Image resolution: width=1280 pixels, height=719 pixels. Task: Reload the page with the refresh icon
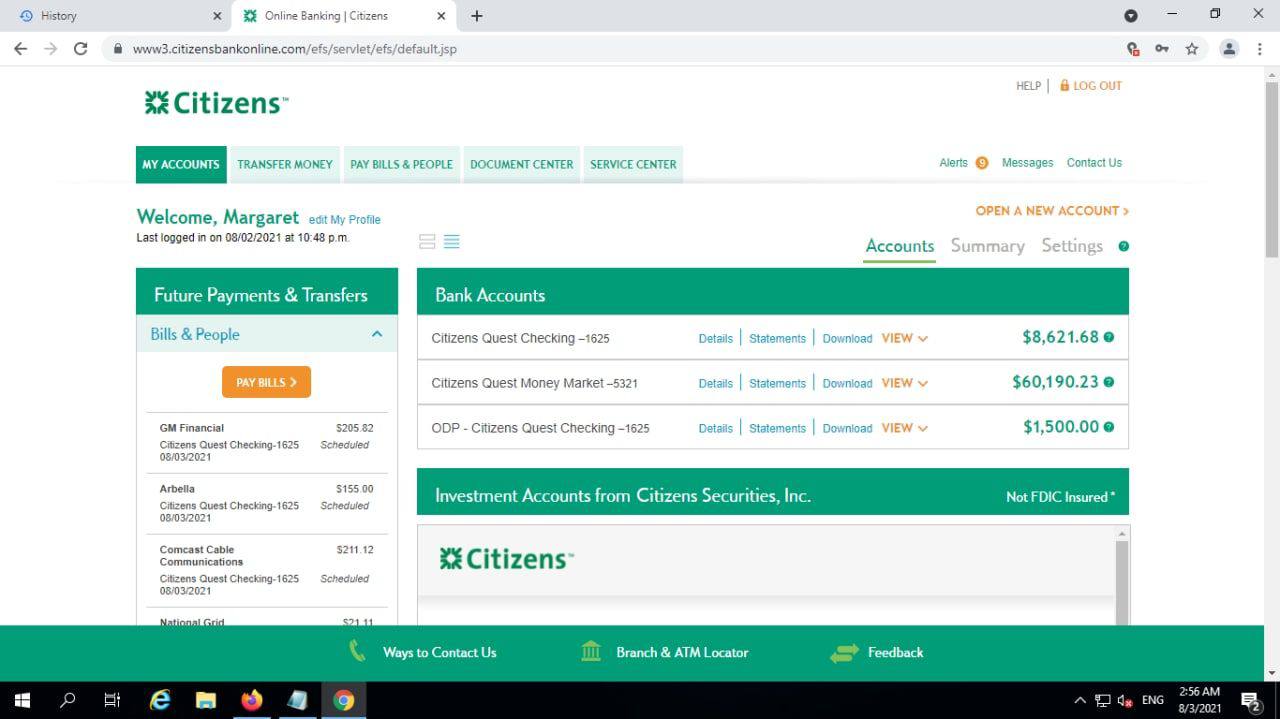[81, 48]
